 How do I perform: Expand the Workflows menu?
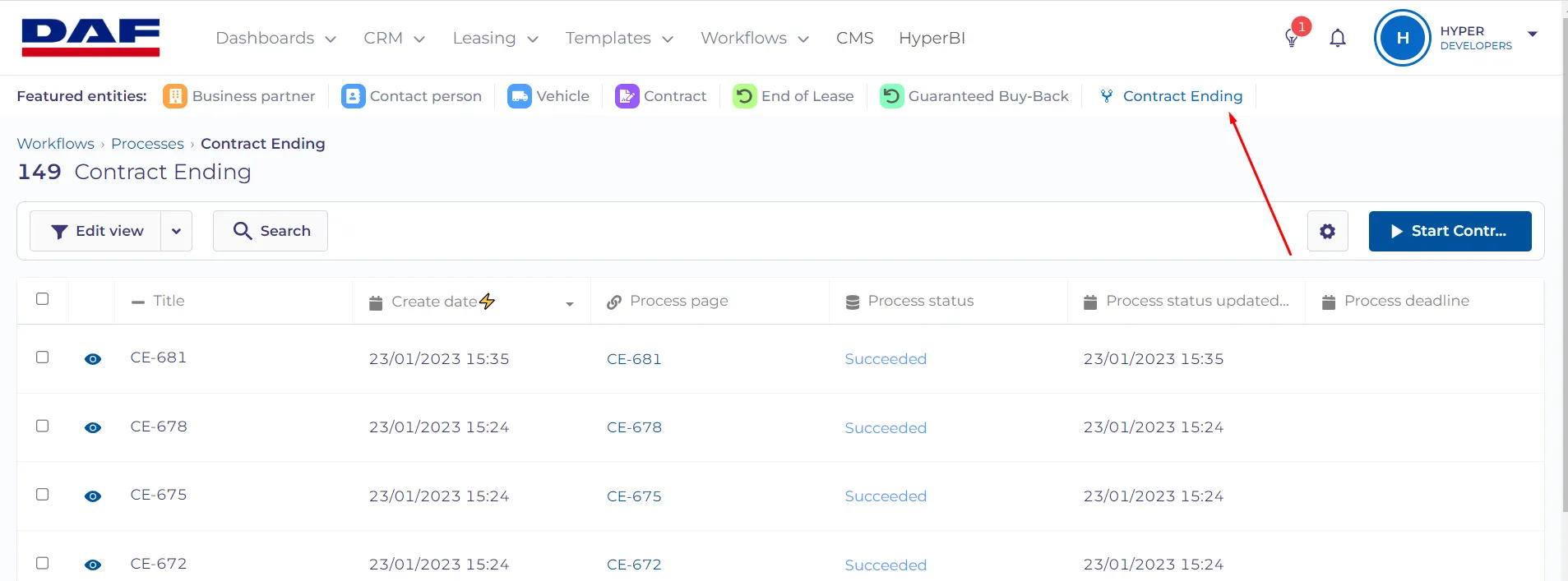point(755,38)
